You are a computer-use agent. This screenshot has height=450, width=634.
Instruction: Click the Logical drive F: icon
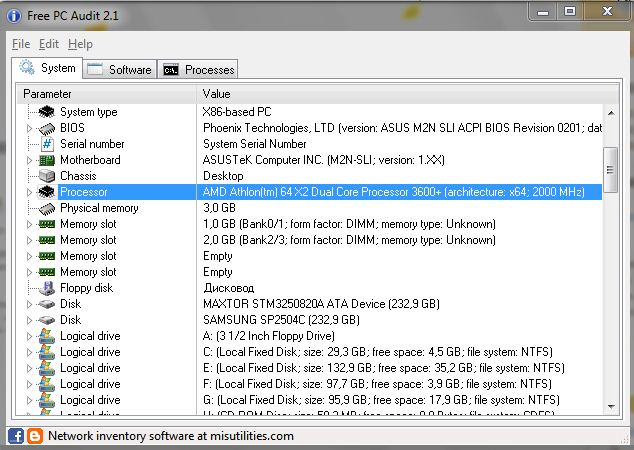click(x=46, y=384)
